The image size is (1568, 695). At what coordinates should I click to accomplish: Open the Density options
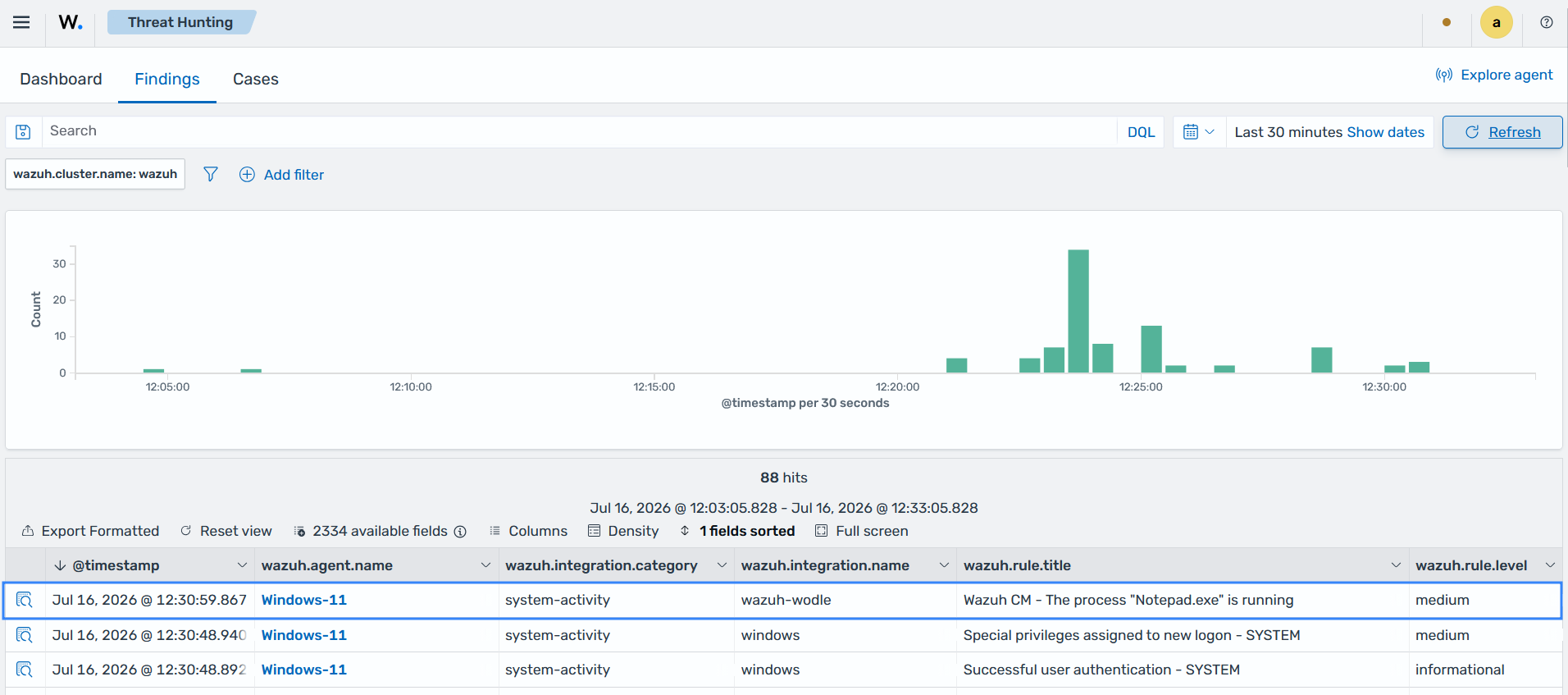pyautogui.click(x=623, y=531)
